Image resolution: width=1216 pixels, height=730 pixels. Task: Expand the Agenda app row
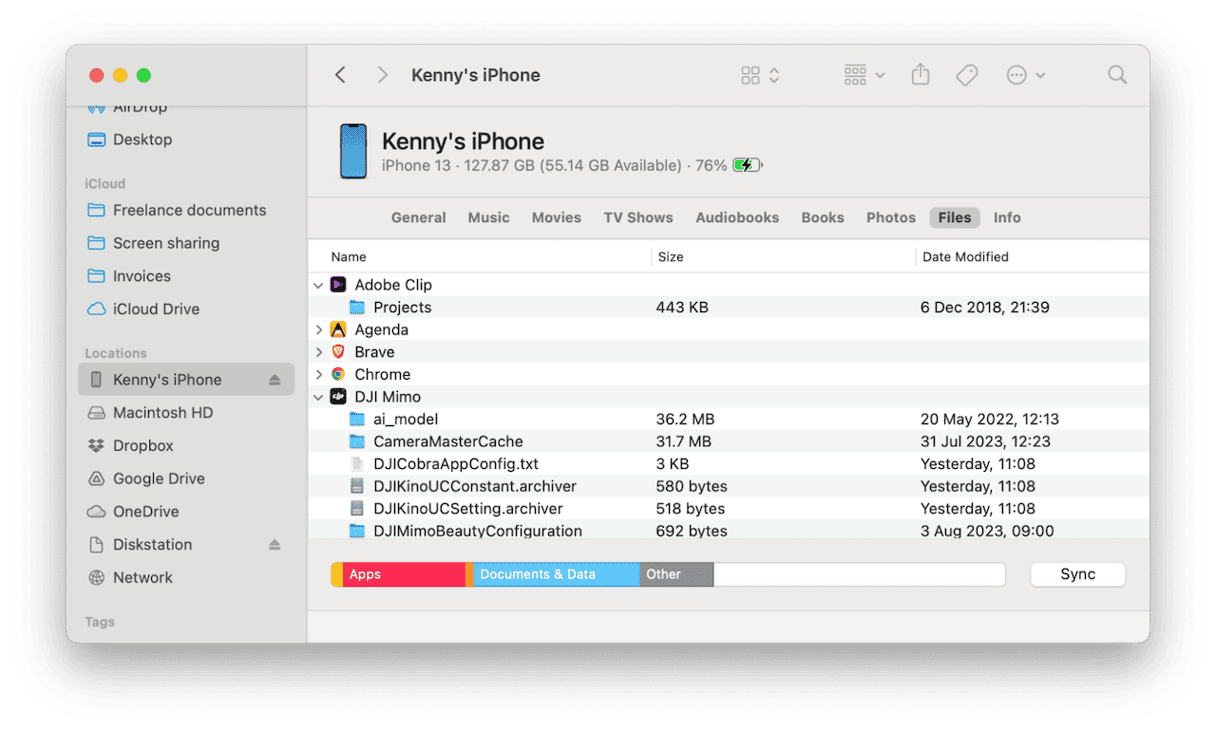(x=319, y=330)
